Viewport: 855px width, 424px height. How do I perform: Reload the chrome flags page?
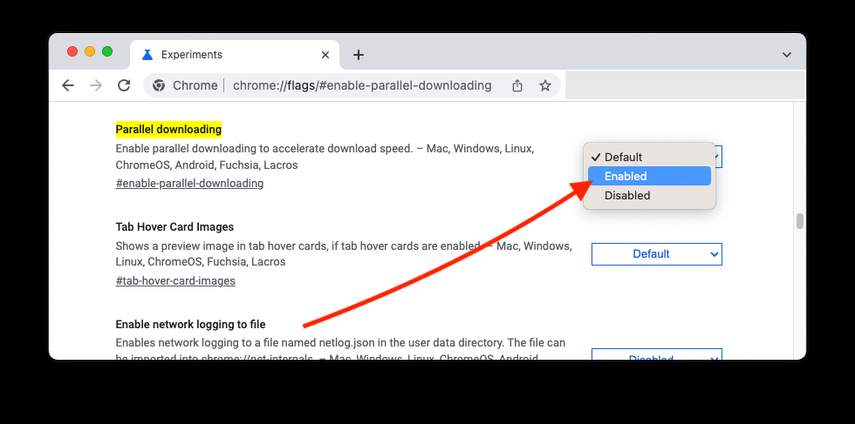[124, 86]
